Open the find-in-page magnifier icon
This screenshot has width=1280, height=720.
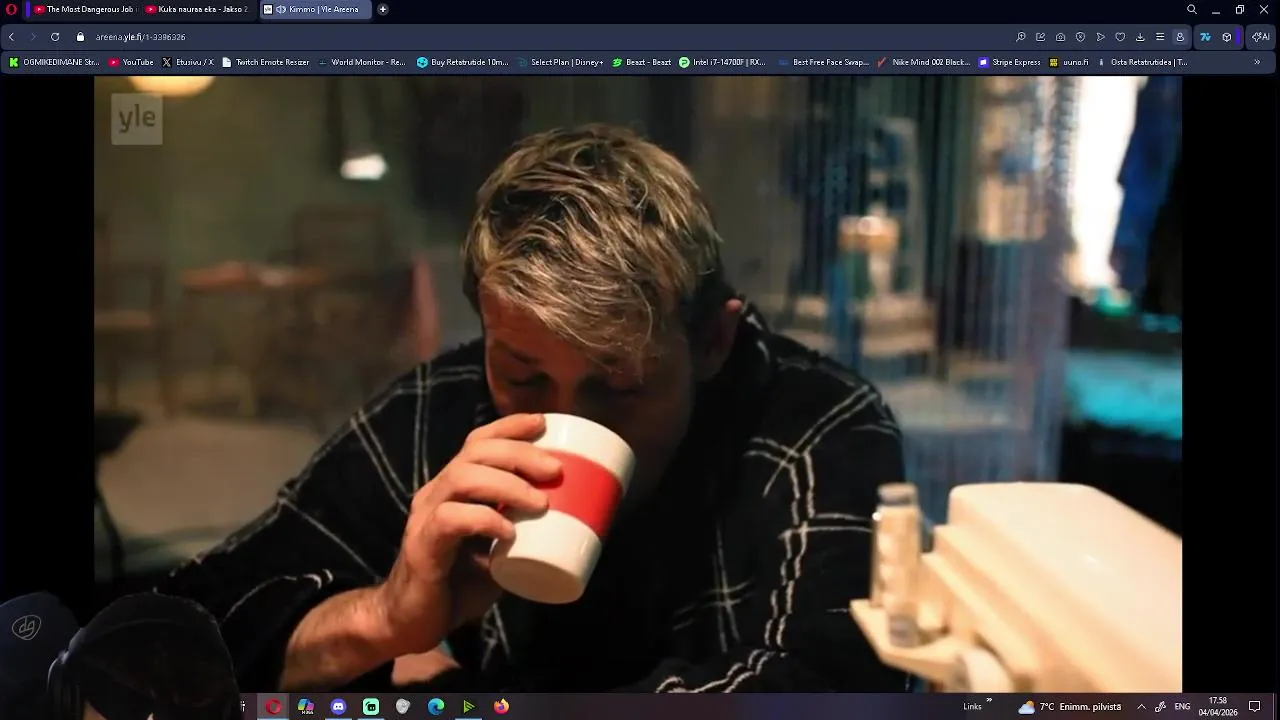point(1021,37)
